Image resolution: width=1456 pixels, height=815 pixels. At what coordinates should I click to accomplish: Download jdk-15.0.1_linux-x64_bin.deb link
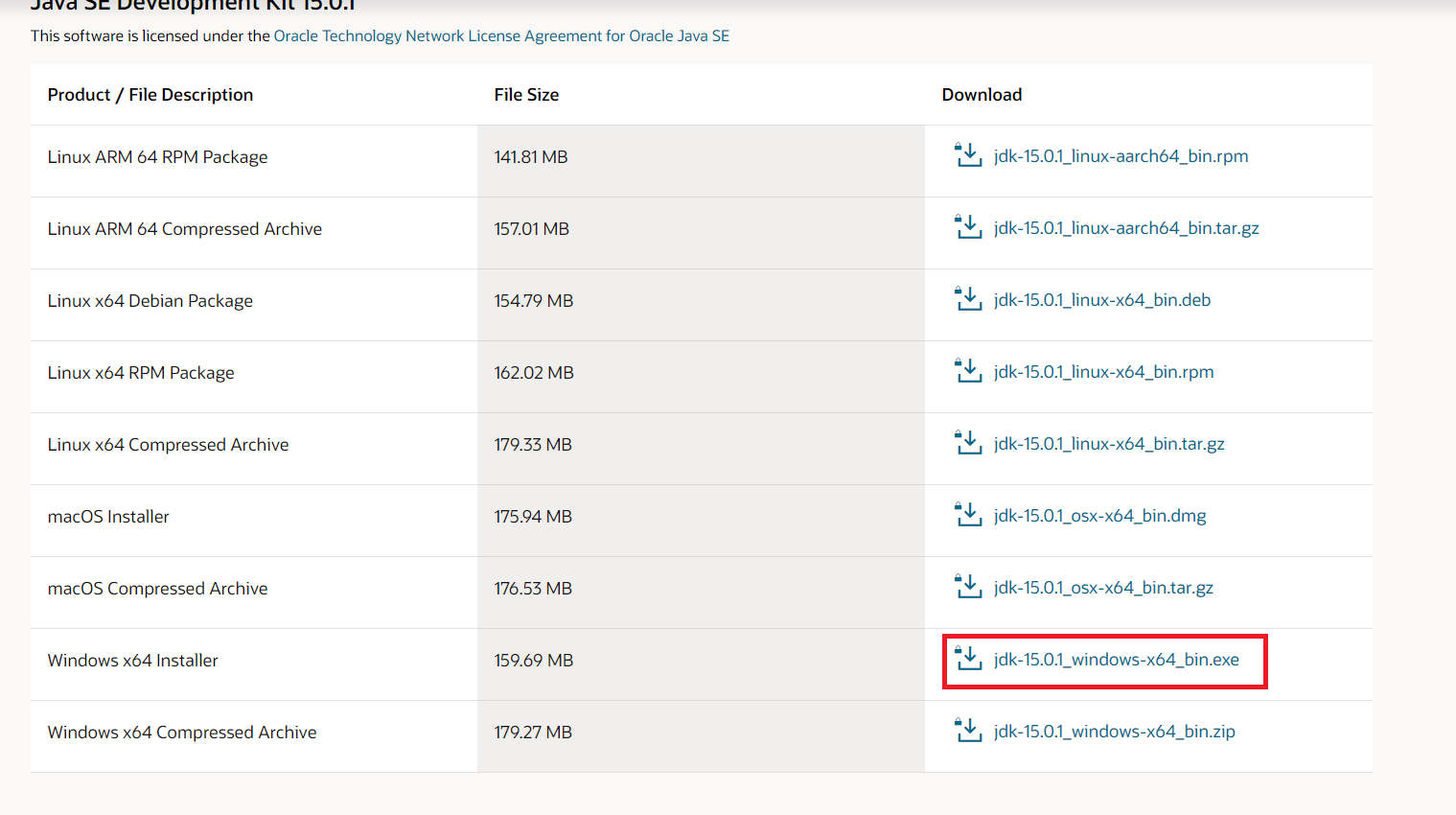click(x=1102, y=300)
